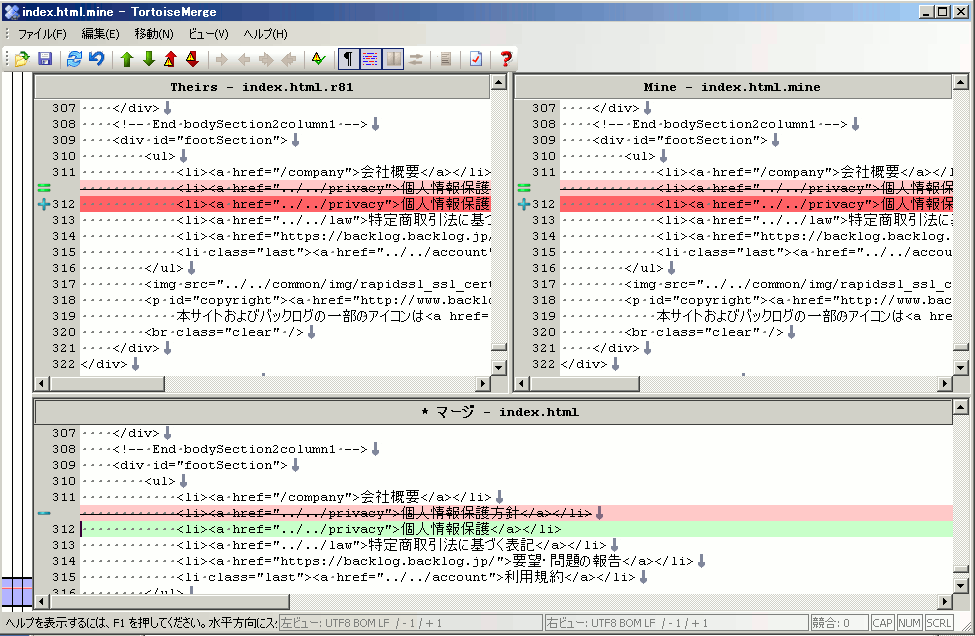Open the 編集(E) menu

click(100, 34)
